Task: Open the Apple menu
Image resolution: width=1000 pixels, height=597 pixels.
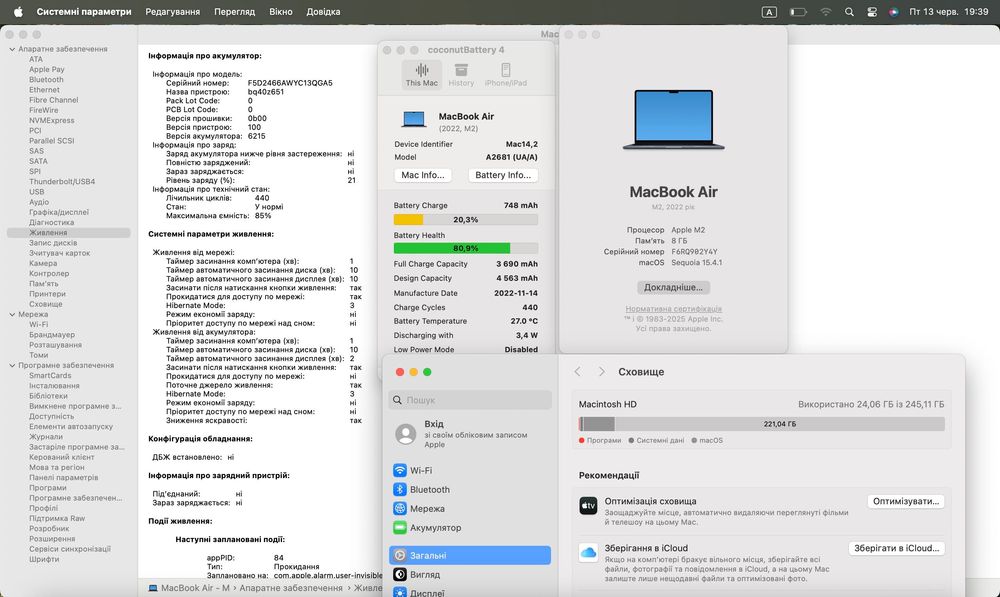Action: tap(18, 11)
